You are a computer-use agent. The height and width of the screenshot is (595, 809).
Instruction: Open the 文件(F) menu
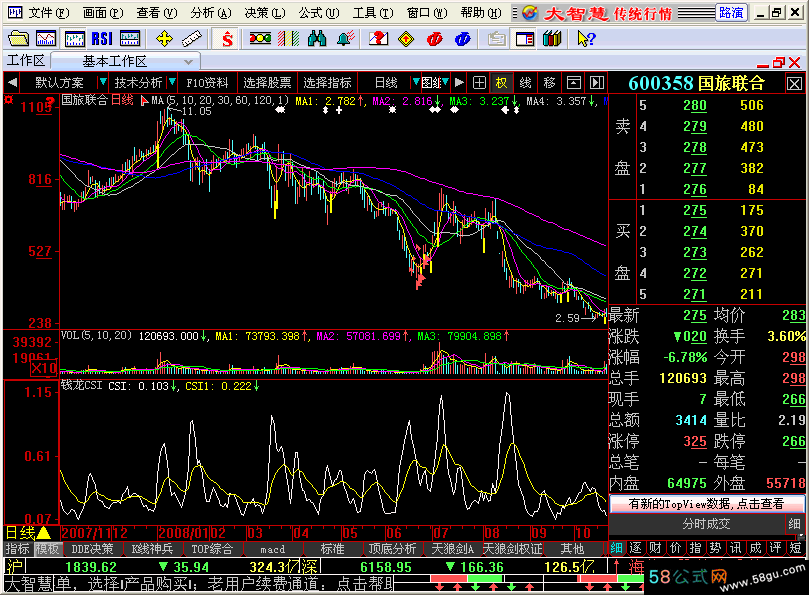(48, 12)
